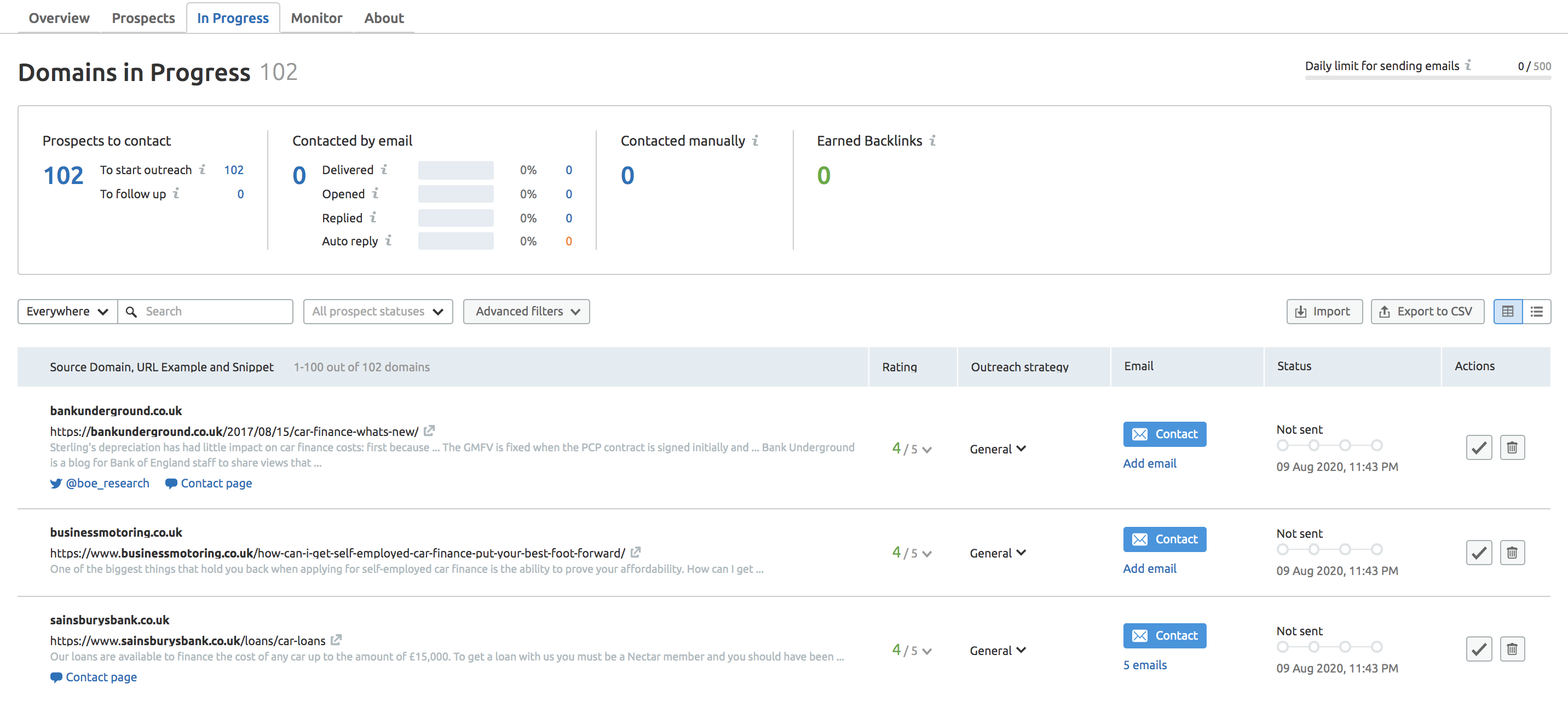Expand the Advanced filters panel
The width and height of the screenshot is (1568, 701).
coord(526,311)
